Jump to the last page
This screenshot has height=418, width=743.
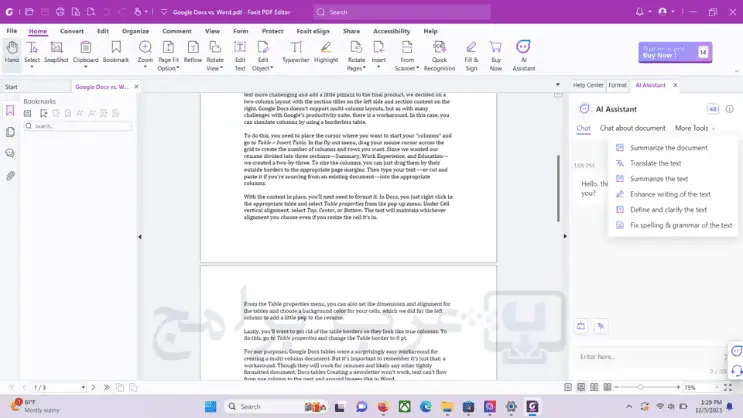[107, 388]
